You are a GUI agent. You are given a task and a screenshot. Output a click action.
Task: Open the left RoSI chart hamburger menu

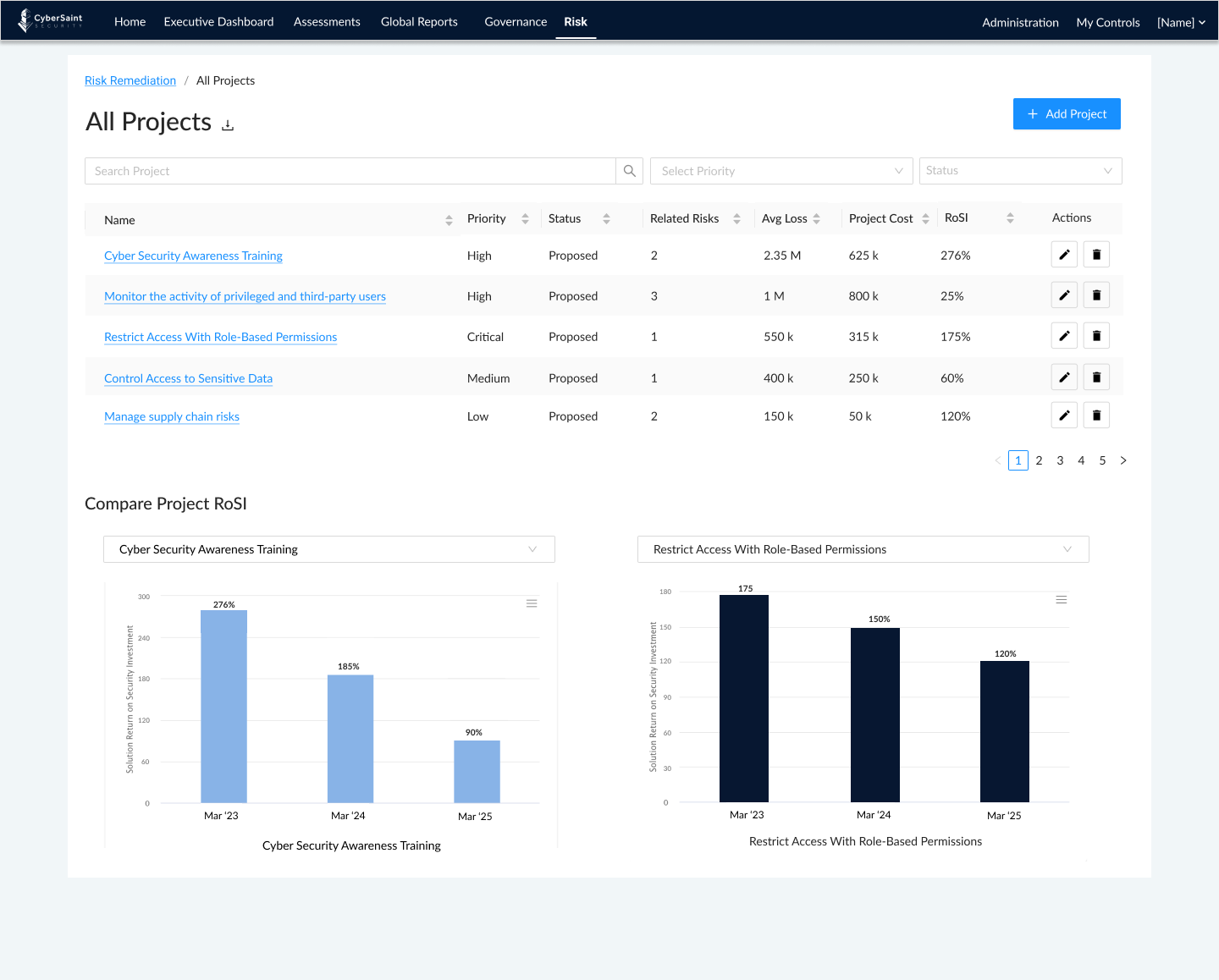532,603
